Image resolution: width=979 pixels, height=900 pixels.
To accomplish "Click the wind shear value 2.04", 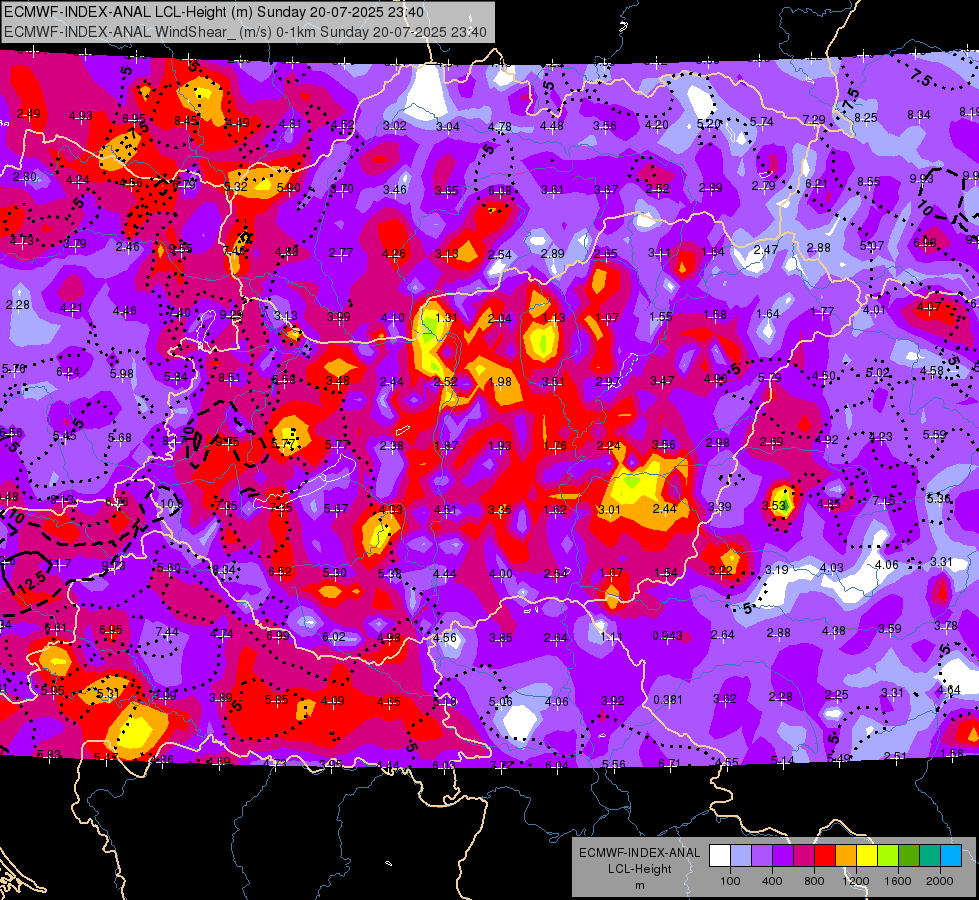I will 499,319.
